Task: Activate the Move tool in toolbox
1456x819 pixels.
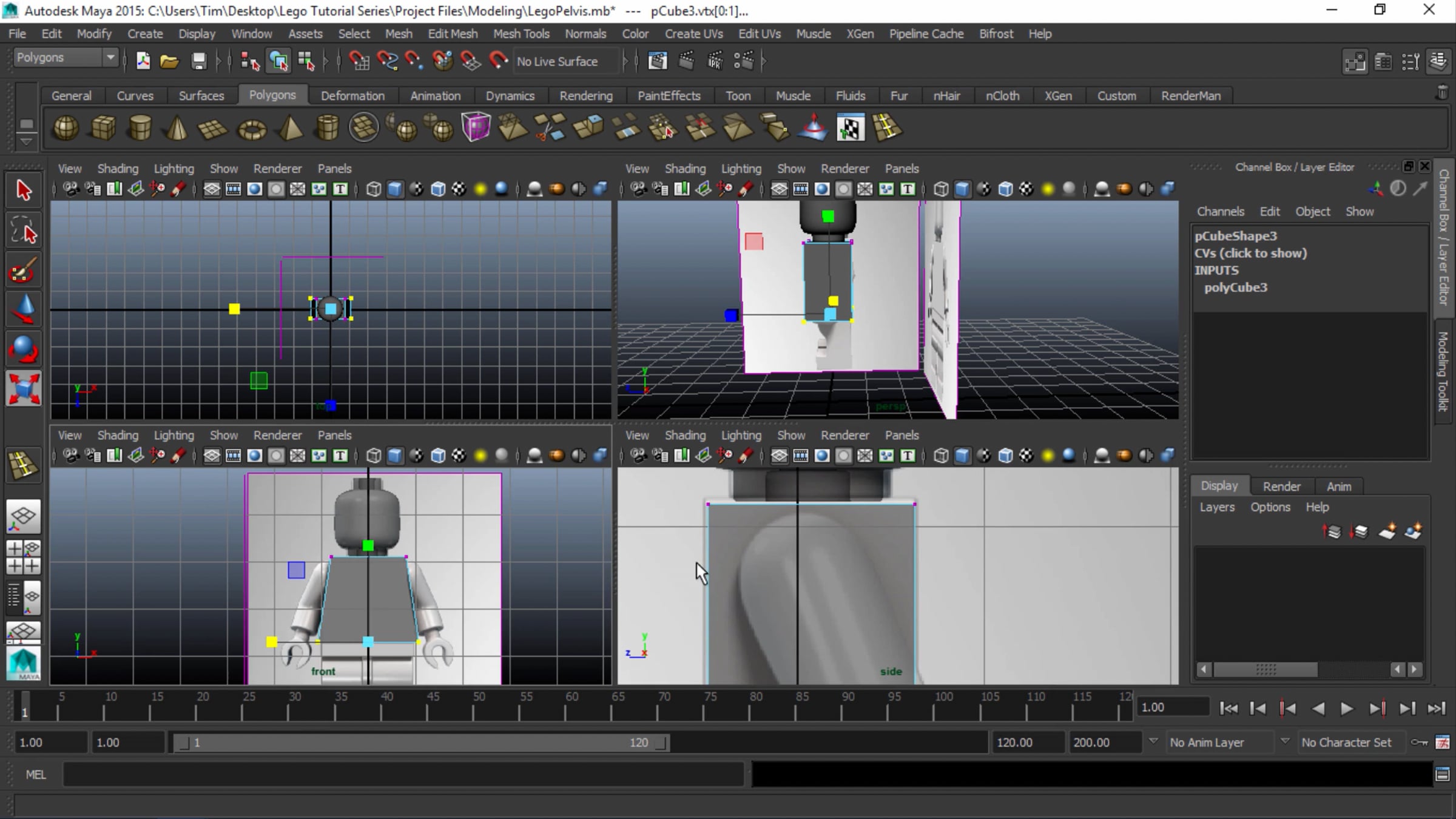Action: pyautogui.click(x=24, y=309)
